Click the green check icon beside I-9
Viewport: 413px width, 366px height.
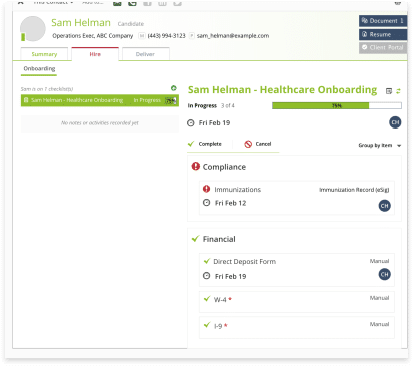coord(207,325)
